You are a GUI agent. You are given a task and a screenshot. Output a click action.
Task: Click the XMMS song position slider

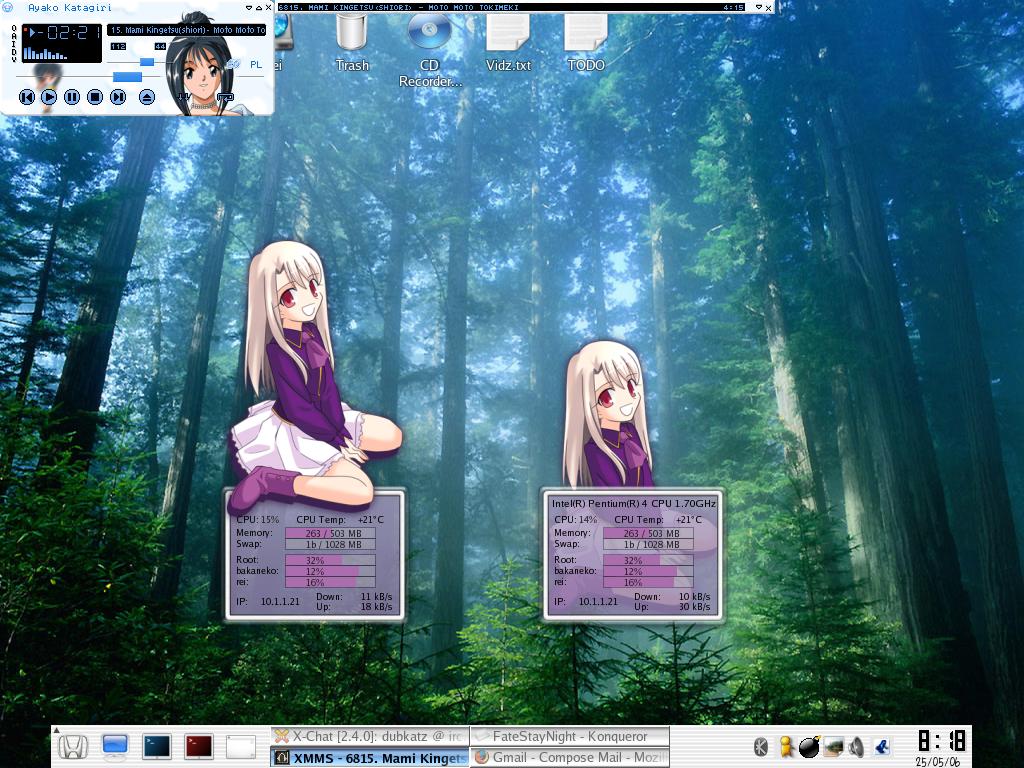coord(127,77)
